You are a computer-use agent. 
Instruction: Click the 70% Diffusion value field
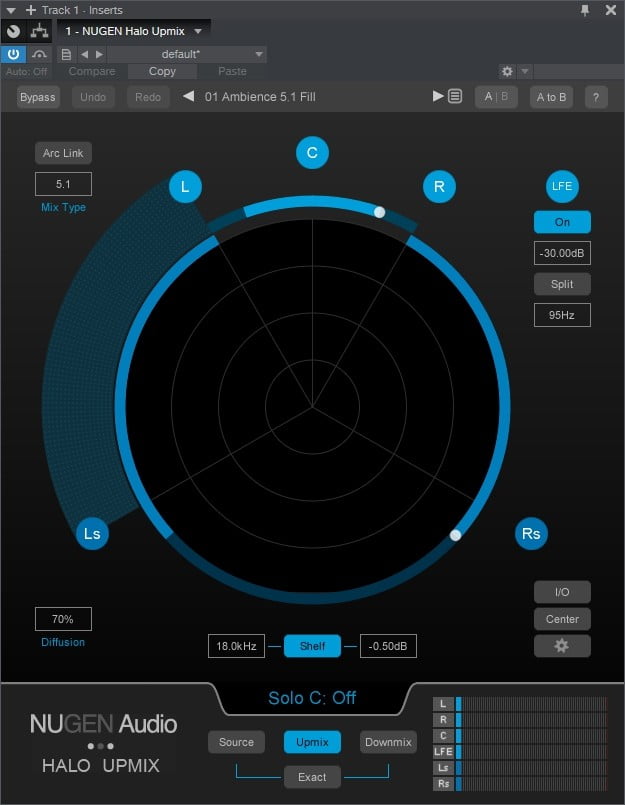(63, 619)
